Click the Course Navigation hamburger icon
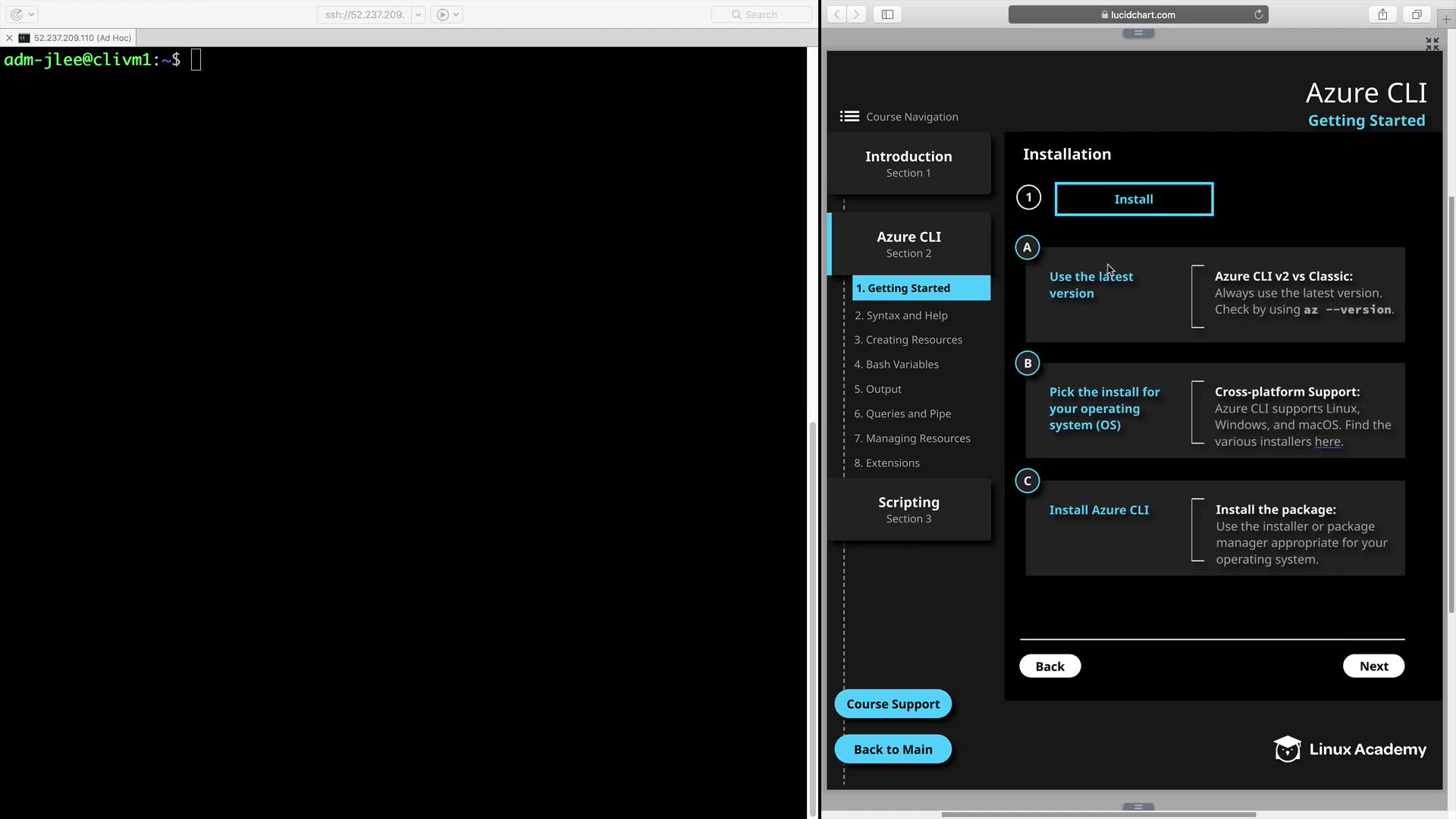Image resolution: width=1456 pixels, height=819 pixels. click(x=849, y=116)
